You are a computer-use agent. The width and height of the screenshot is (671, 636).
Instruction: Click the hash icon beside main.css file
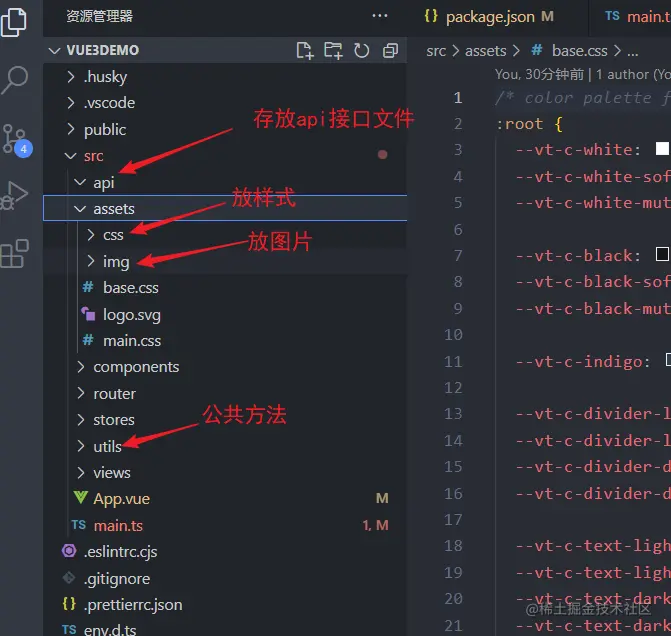pos(88,340)
